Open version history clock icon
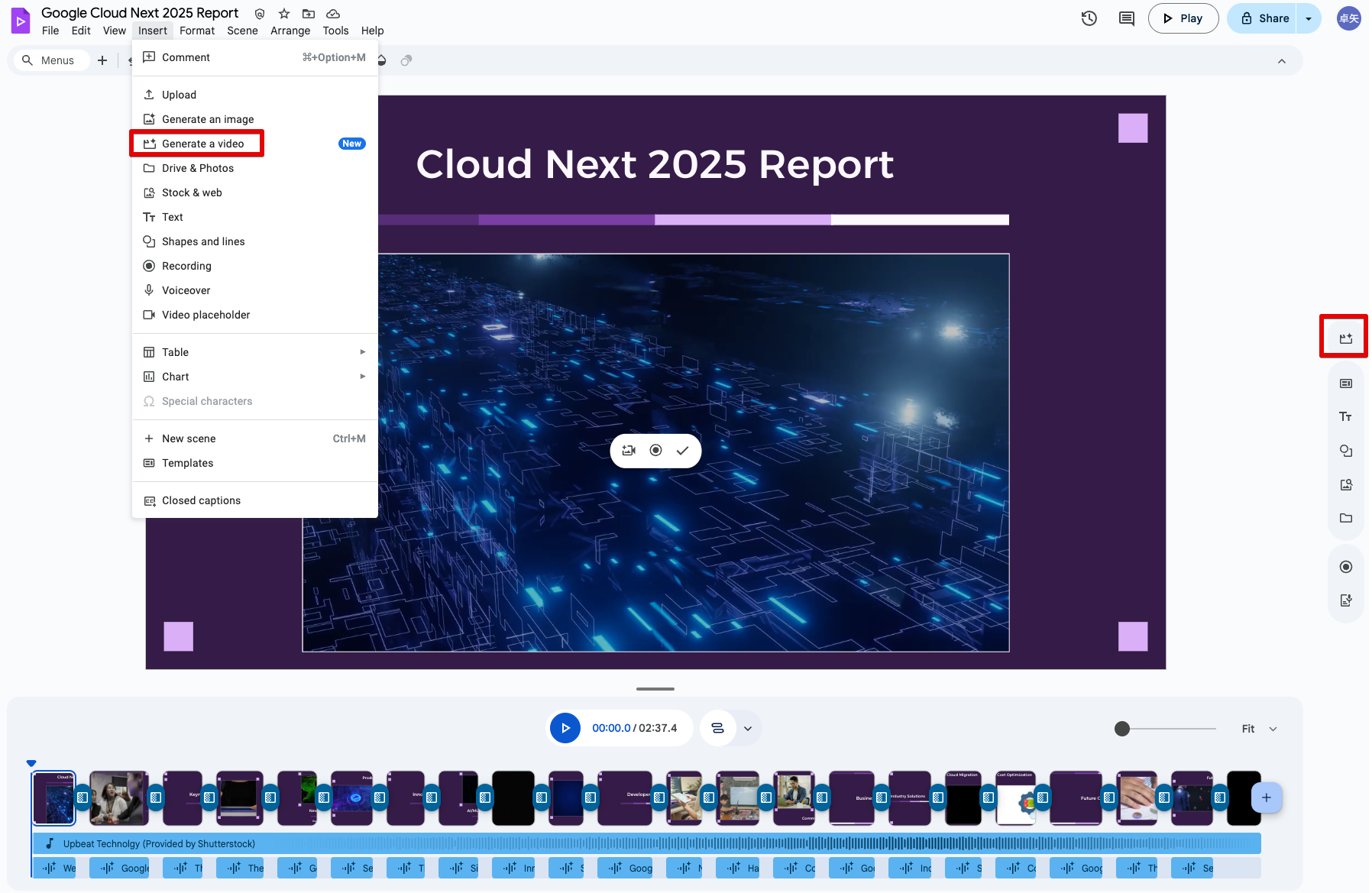Screen dimensions: 1372x893 tap(1089, 18)
